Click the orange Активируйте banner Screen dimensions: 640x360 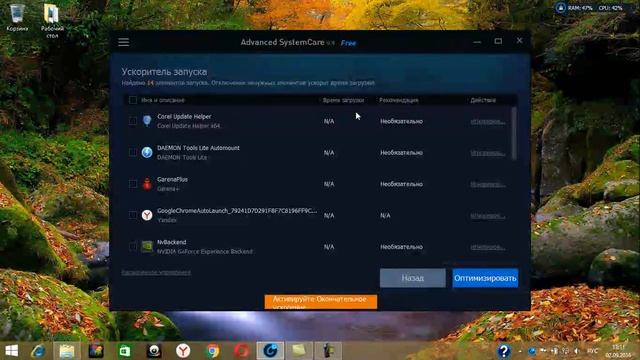pos(321,302)
